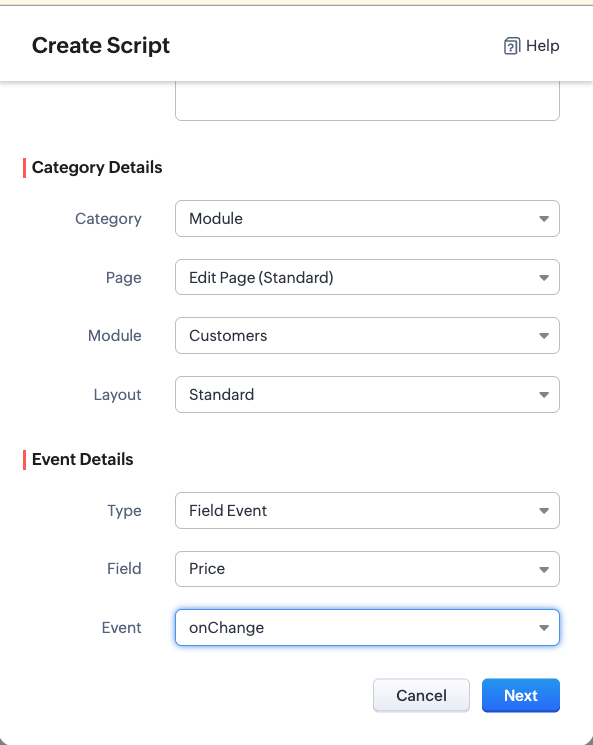Open the Help documentation icon
This screenshot has width=593, height=745.
click(x=512, y=46)
